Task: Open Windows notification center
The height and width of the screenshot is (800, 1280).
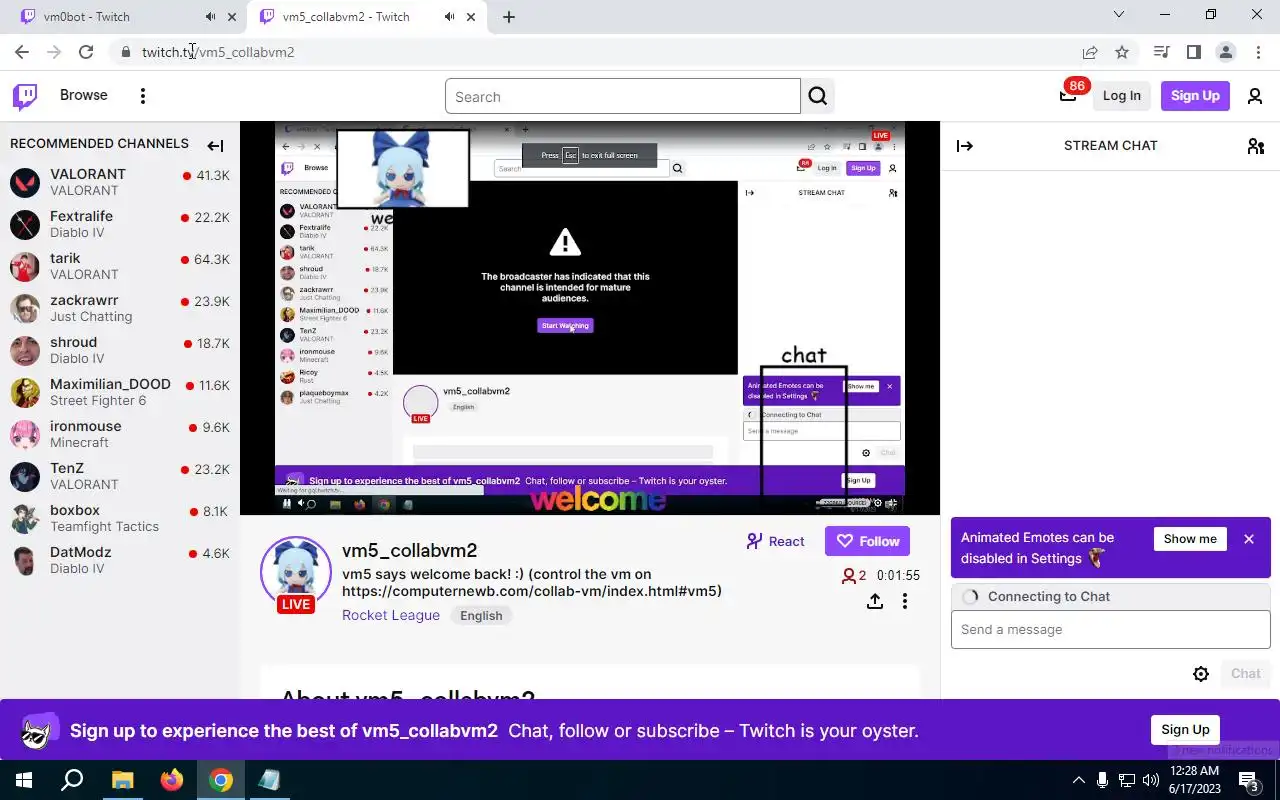Action: 1248,780
